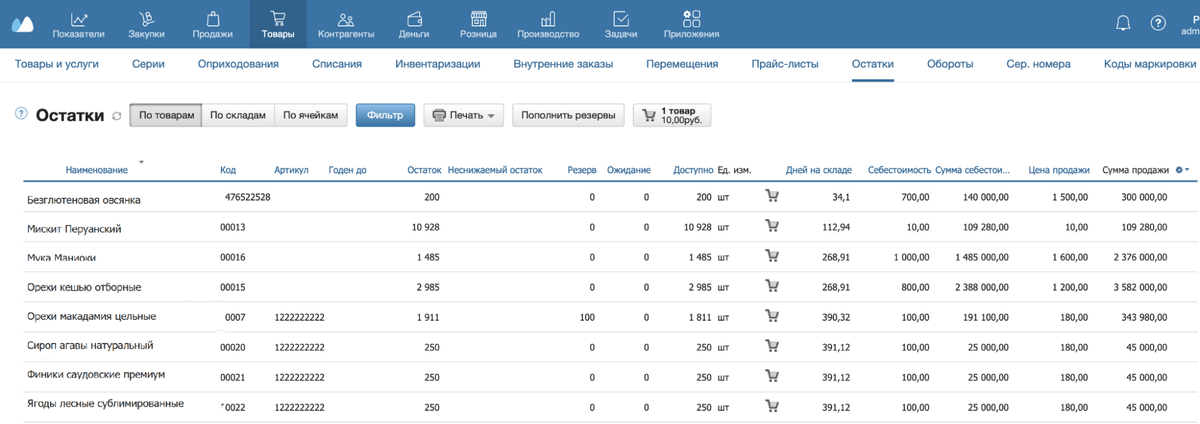Click the blue Фильтр button
The width and height of the screenshot is (1200, 424).
click(385, 115)
